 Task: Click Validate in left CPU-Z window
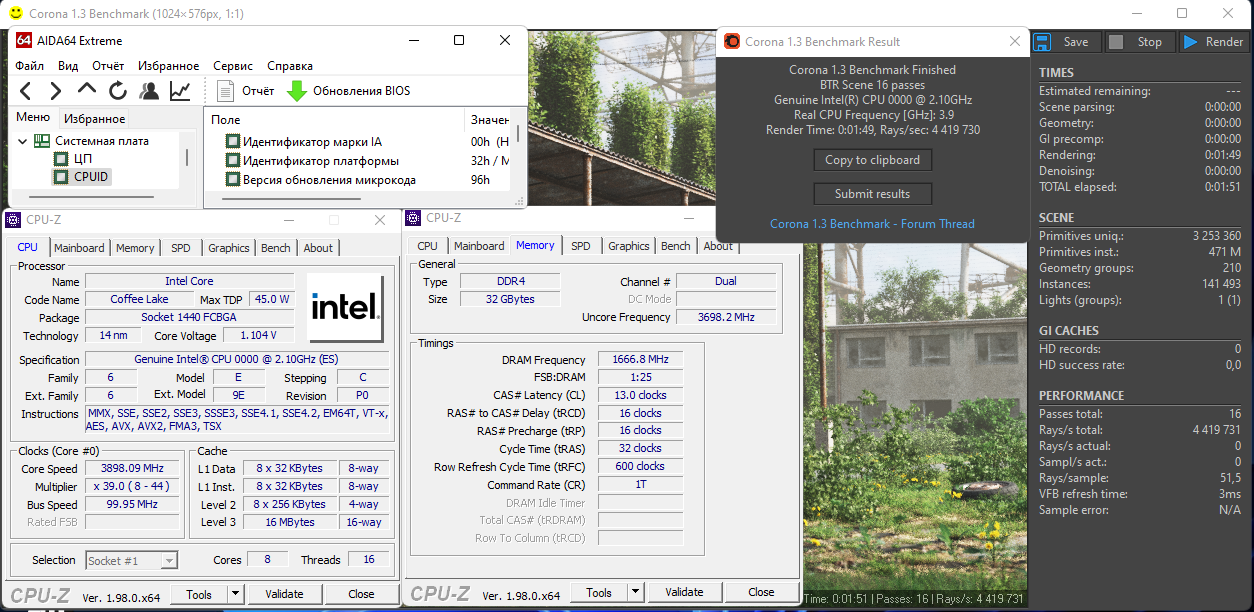284,594
